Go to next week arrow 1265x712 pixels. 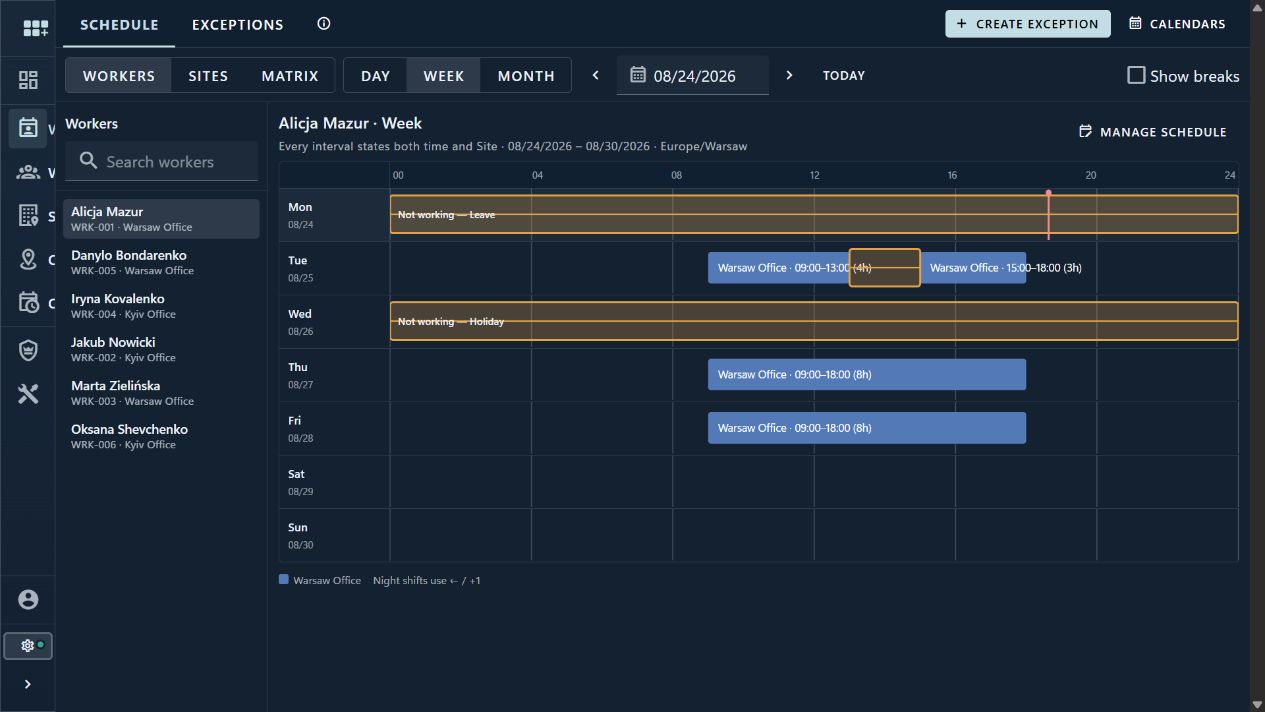[789, 75]
